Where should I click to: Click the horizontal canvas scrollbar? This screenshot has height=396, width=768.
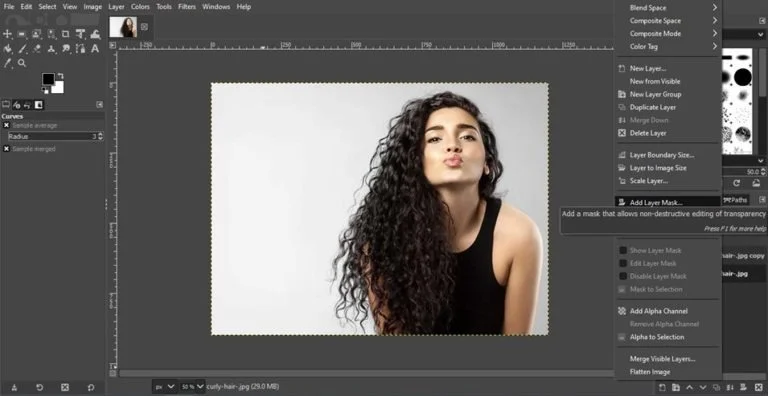(365, 373)
